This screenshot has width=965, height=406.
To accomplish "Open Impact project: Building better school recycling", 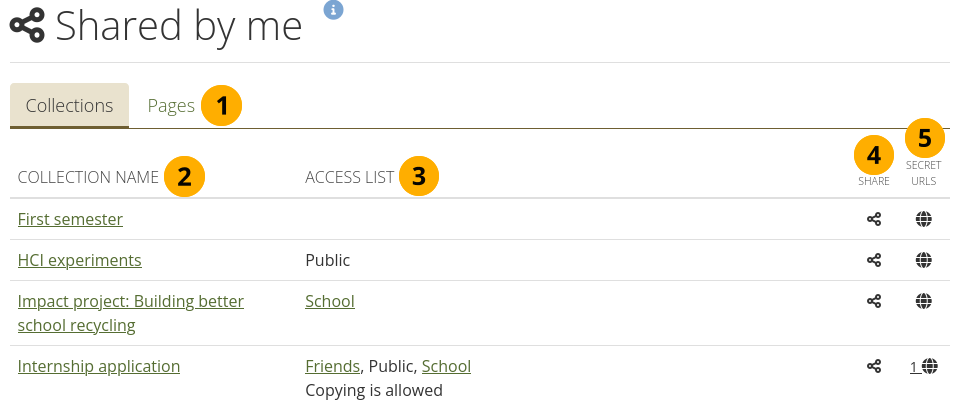I will (130, 301).
